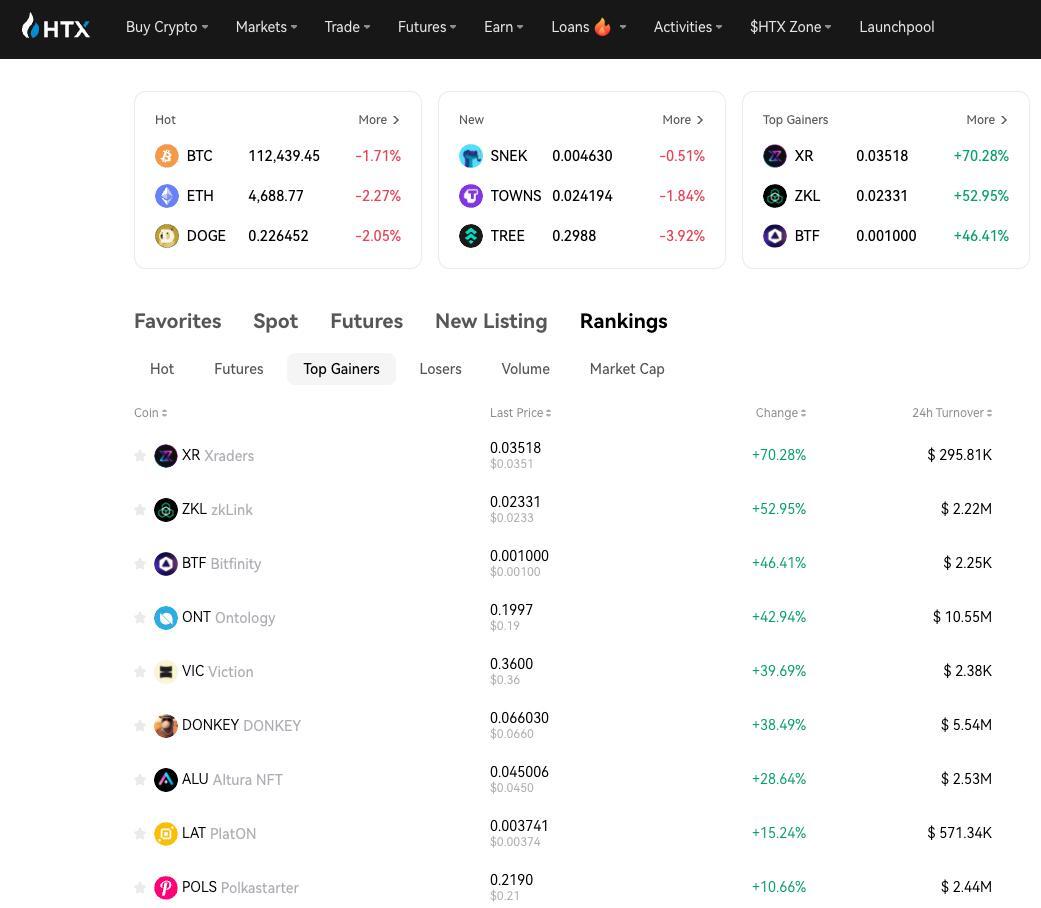Image resolution: width=1041 pixels, height=908 pixels.
Task: Click the HTX flame logo
Action: (56, 27)
